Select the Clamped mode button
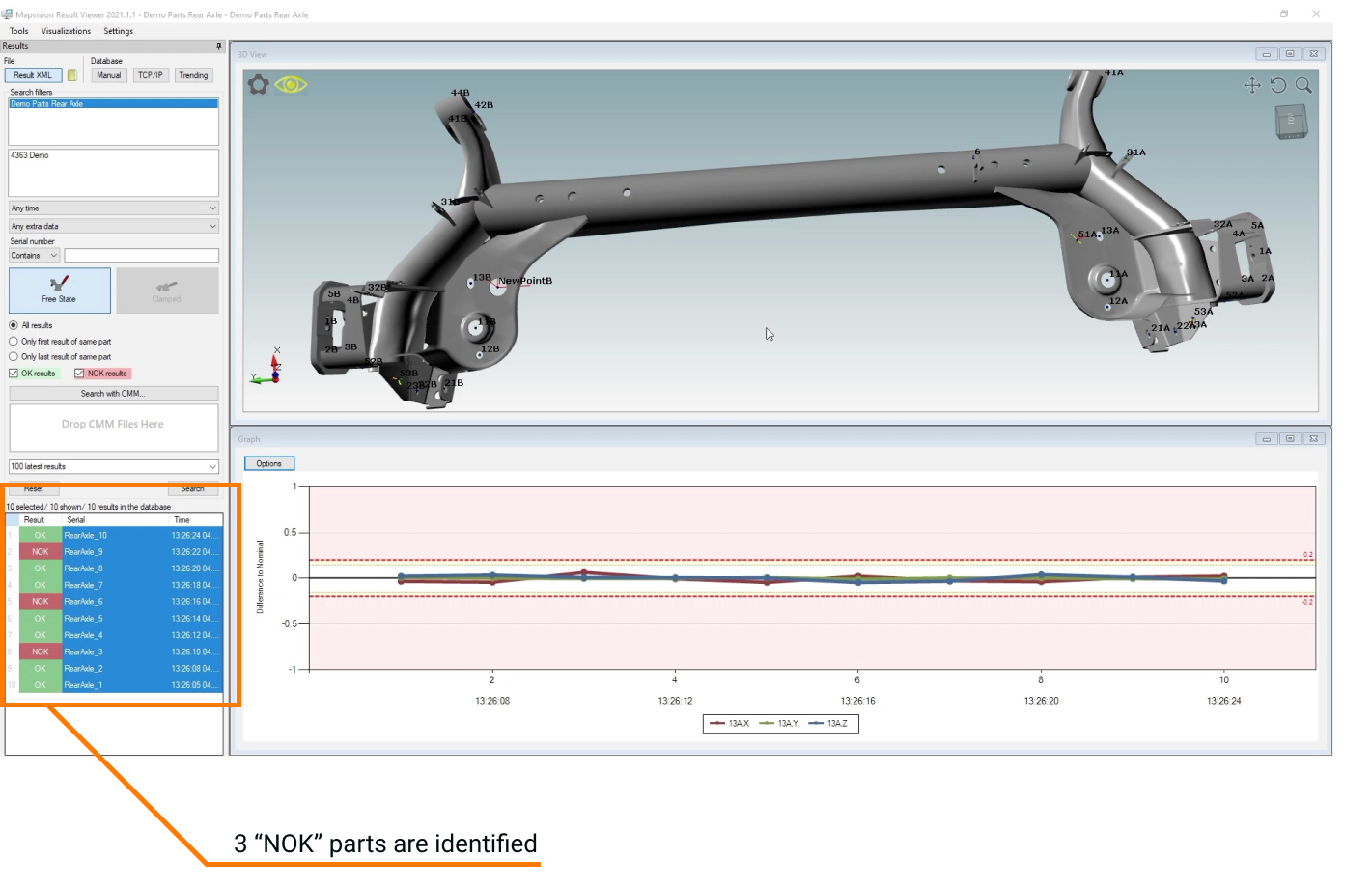The image size is (1372, 886). coord(167,290)
